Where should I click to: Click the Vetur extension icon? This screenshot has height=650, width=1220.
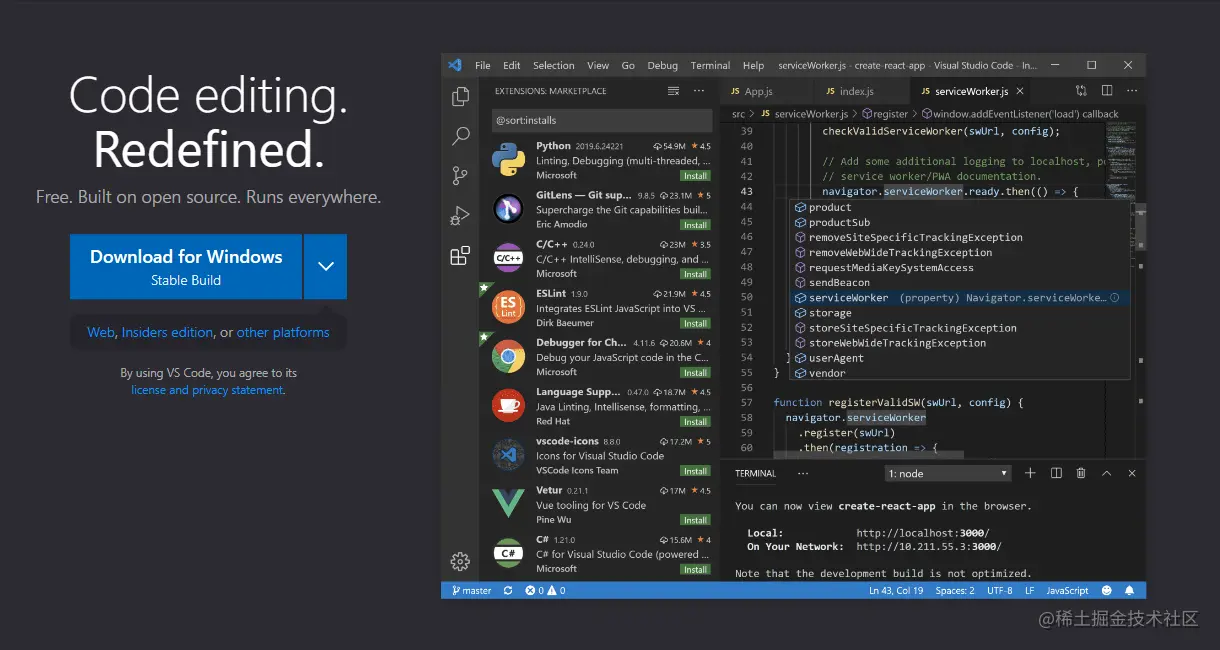click(509, 503)
